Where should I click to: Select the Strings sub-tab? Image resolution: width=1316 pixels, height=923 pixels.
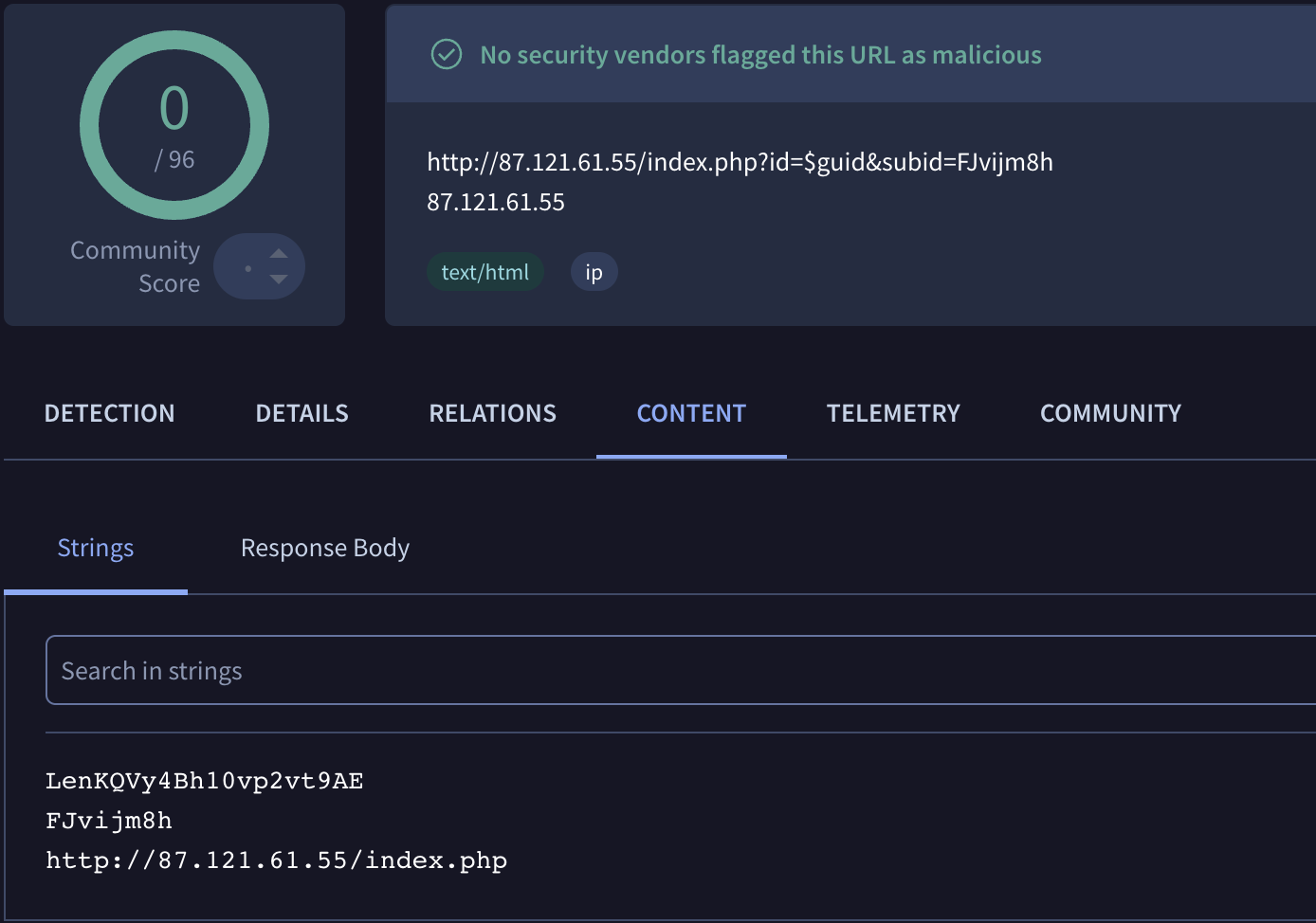coord(96,548)
